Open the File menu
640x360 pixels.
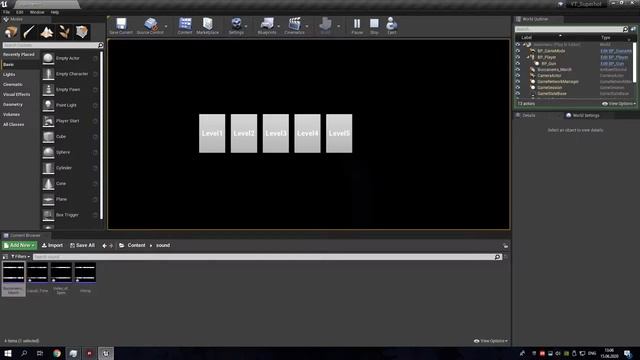point(7,12)
